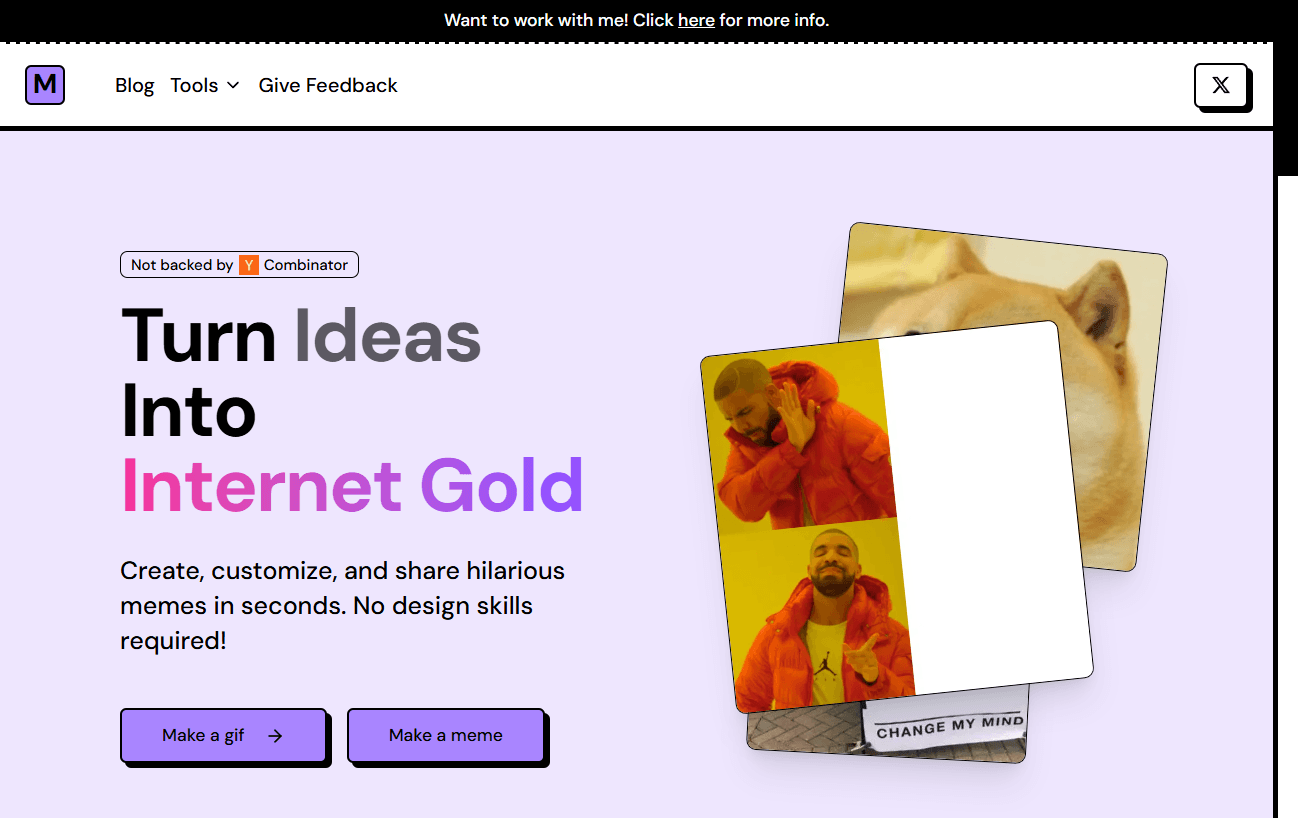Click Drake rejecting panel in meme card
Viewport: 1298px width, 818px height.
pos(800,440)
